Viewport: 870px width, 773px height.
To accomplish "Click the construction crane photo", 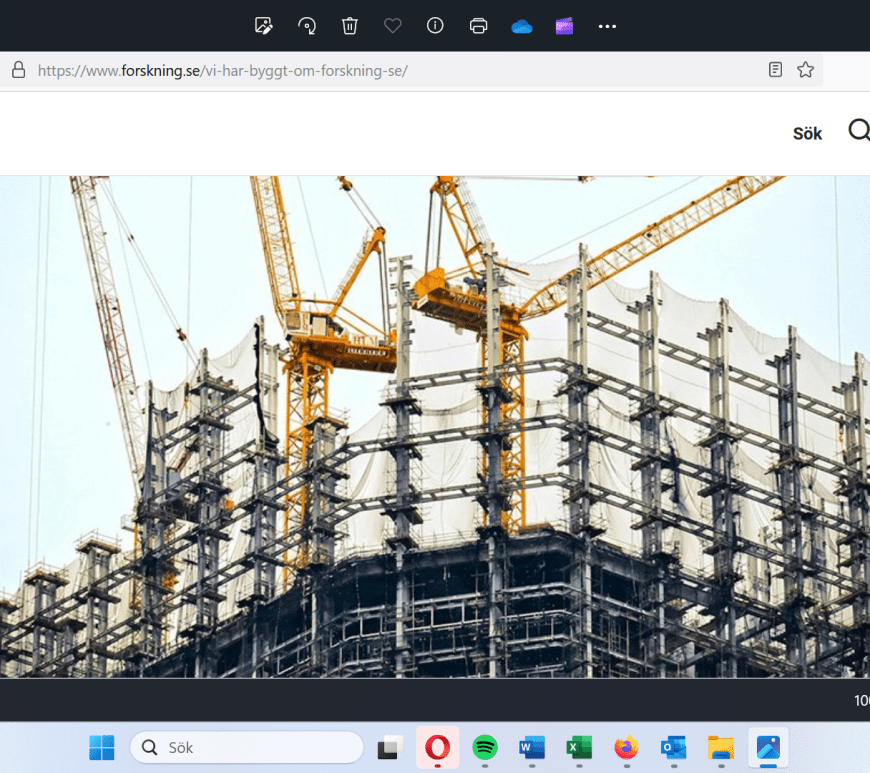I will [434, 426].
